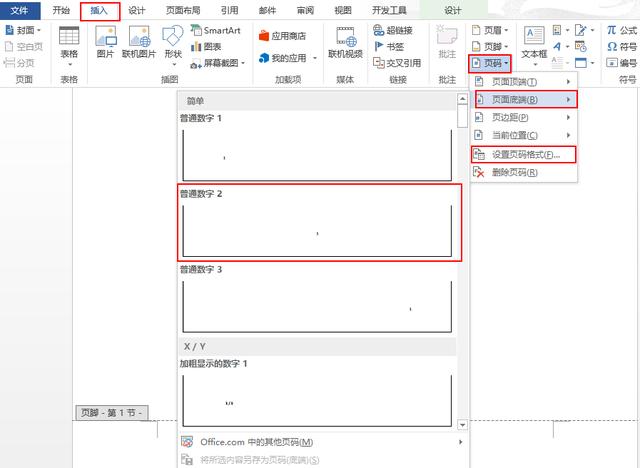
Task: Open 设置页码格式 dialog
Action: (x=523, y=155)
